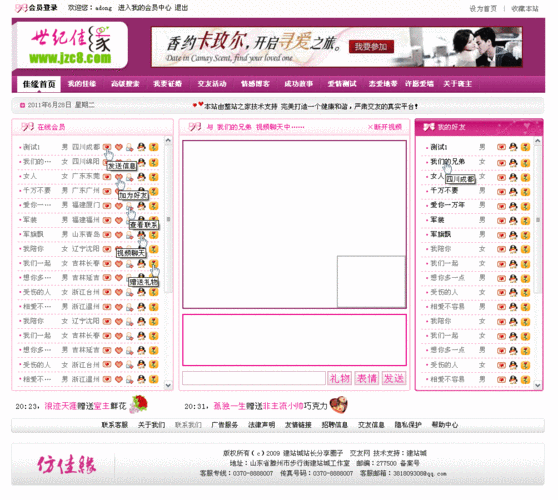This screenshot has height=500, width=558.
Task: Send rose to 我们的兄弟 in 我的好友
Action: tap(526, 163)
